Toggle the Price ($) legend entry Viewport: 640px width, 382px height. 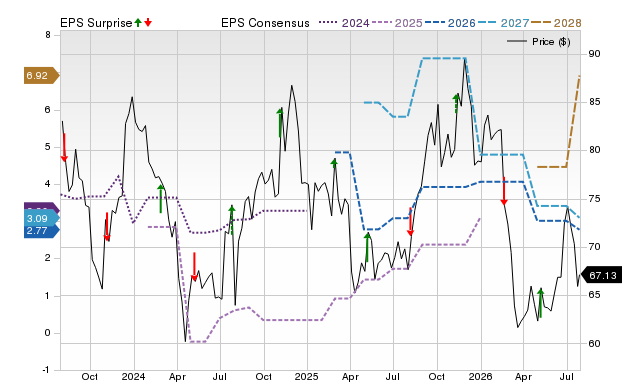pos(539,42)
